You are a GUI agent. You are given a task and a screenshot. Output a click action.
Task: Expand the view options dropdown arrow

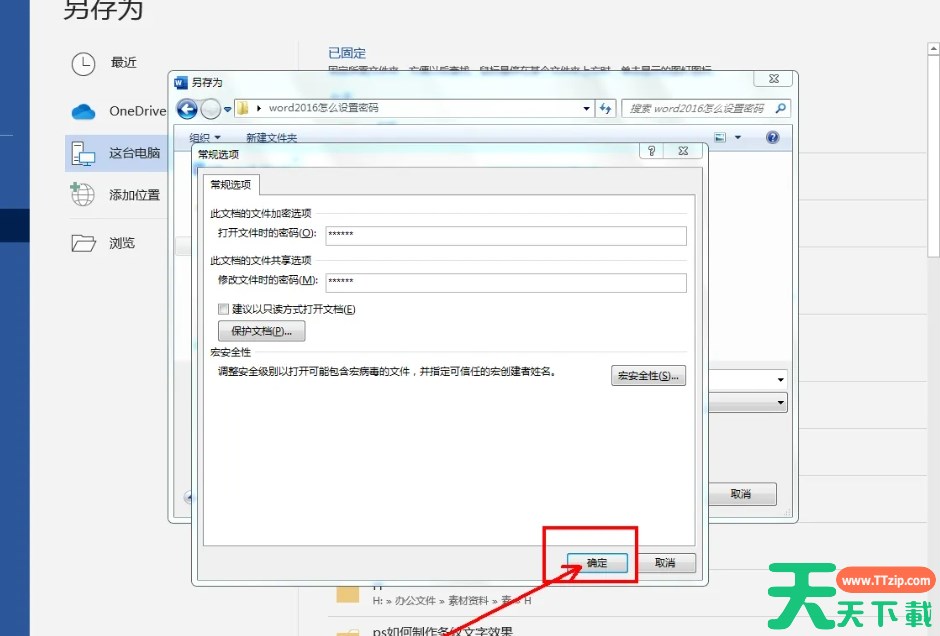tap(738, 137)
